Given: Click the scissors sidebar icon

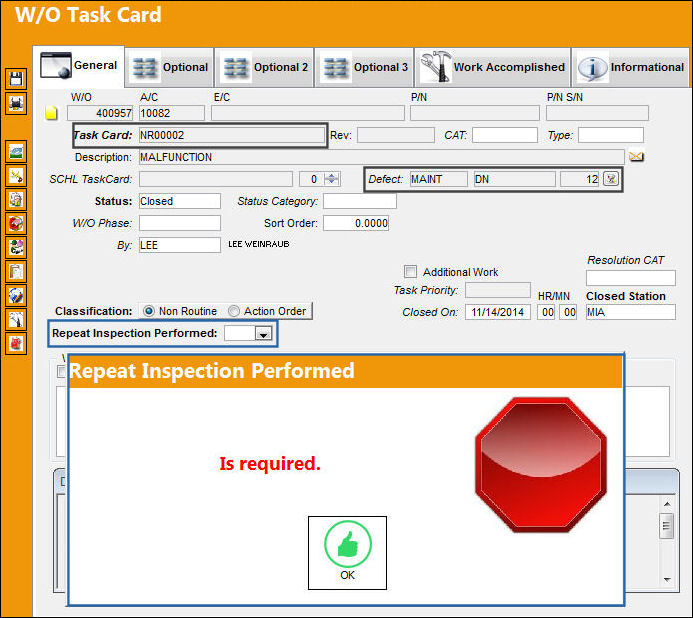Looking at the screenshot, I should [x=16, y=175].
